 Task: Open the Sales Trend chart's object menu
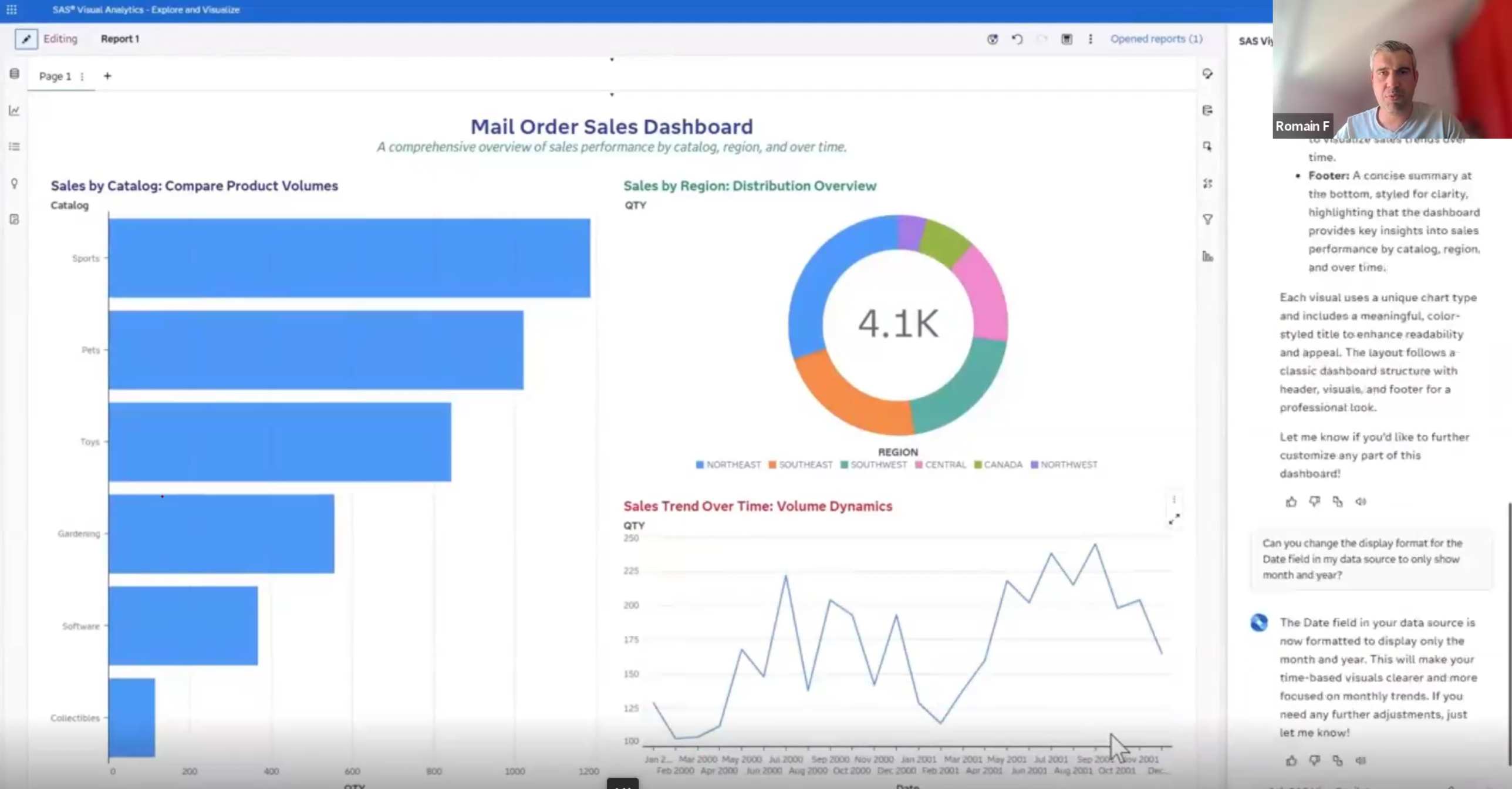point(1174,500)
